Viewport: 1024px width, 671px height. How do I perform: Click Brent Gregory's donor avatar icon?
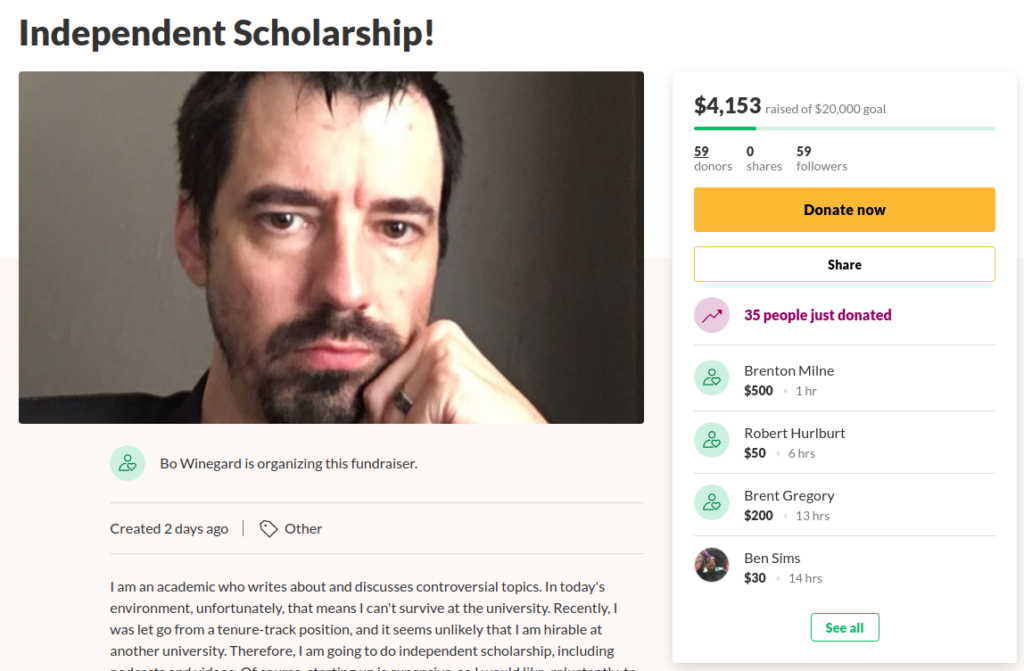[712, 502]
